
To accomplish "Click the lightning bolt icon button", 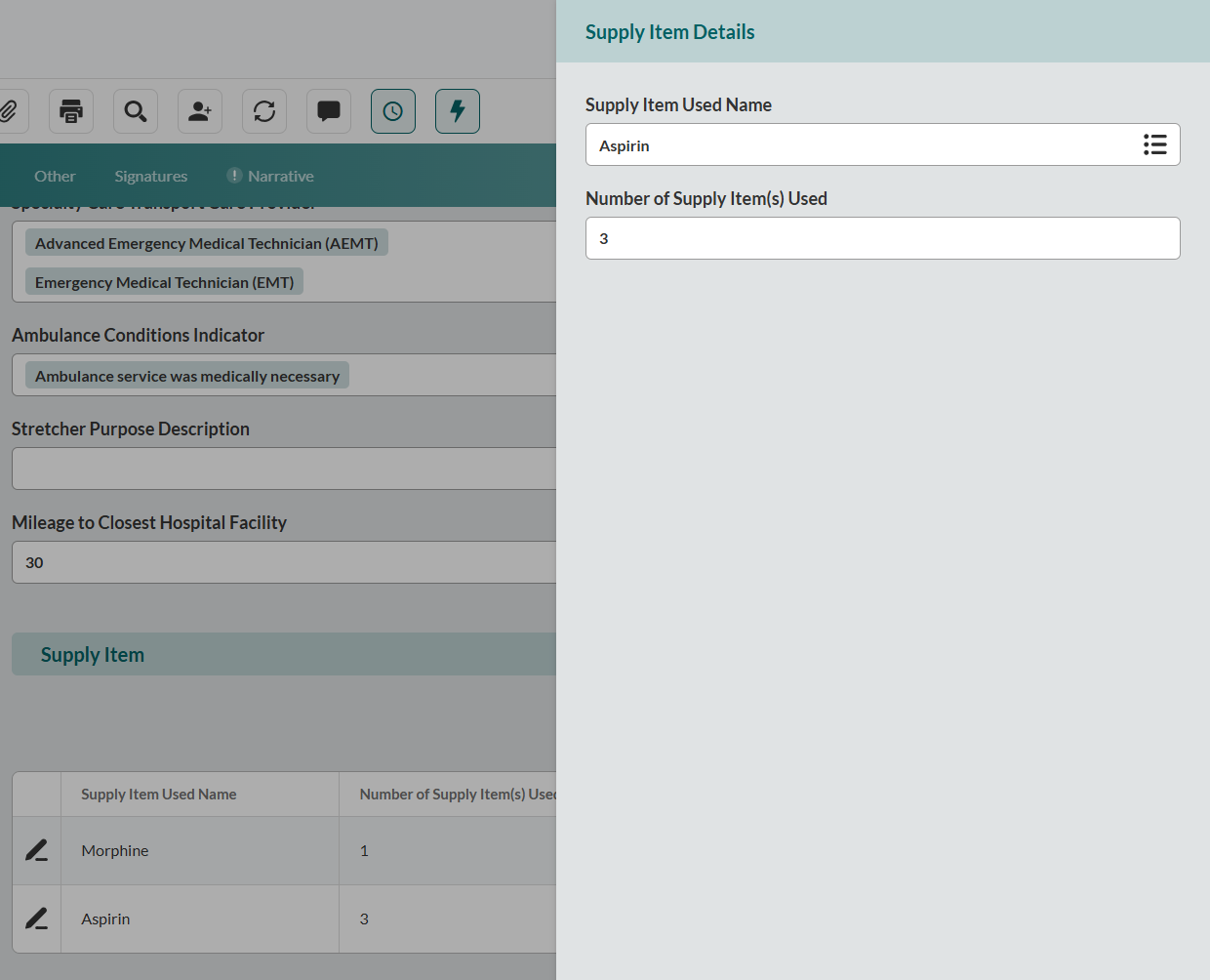I will [x=458, y=111].
